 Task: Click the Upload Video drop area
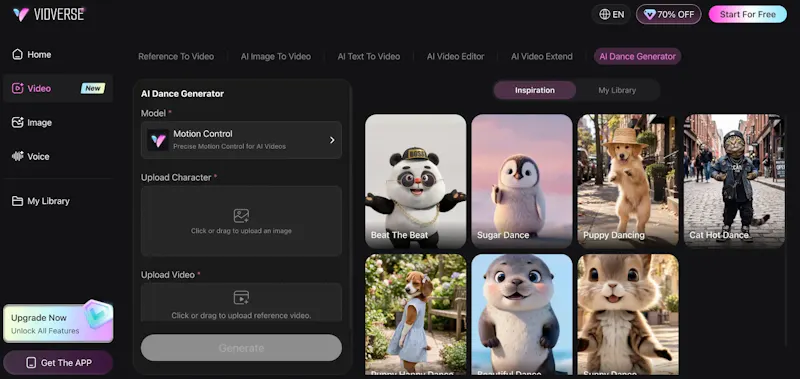click(241, 302)
